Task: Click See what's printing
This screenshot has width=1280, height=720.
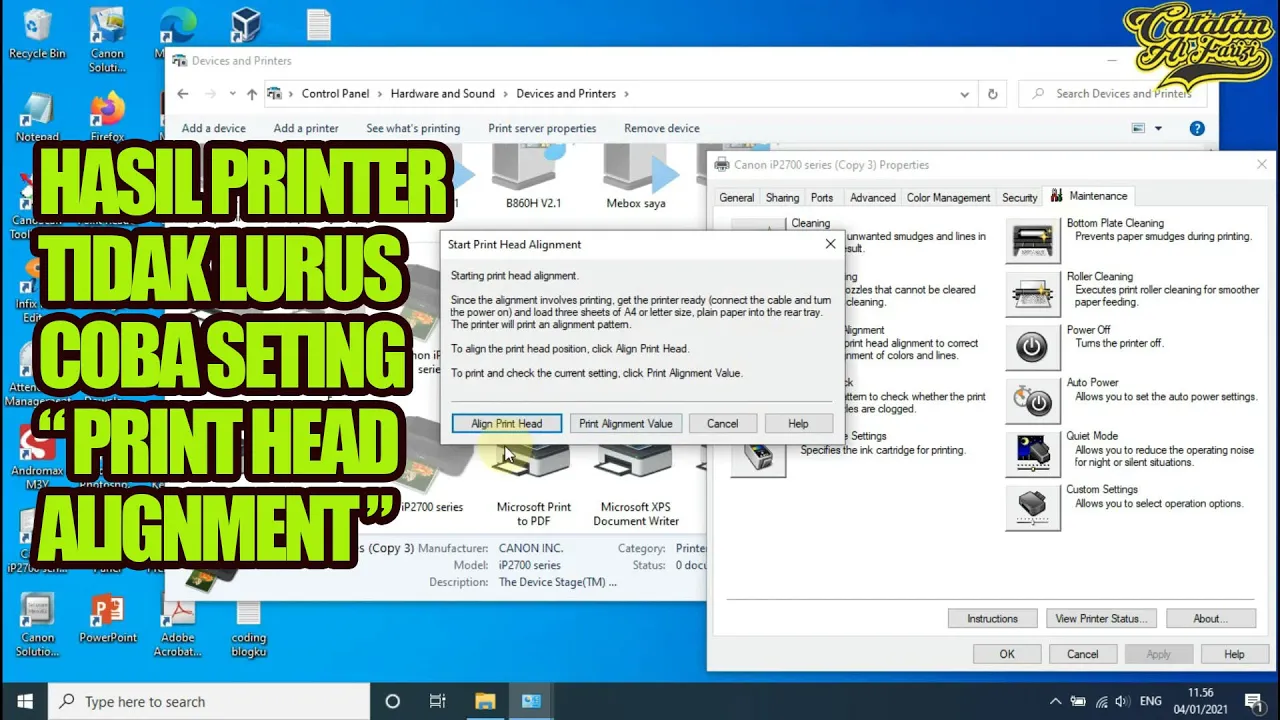Action: click(413, 128)
